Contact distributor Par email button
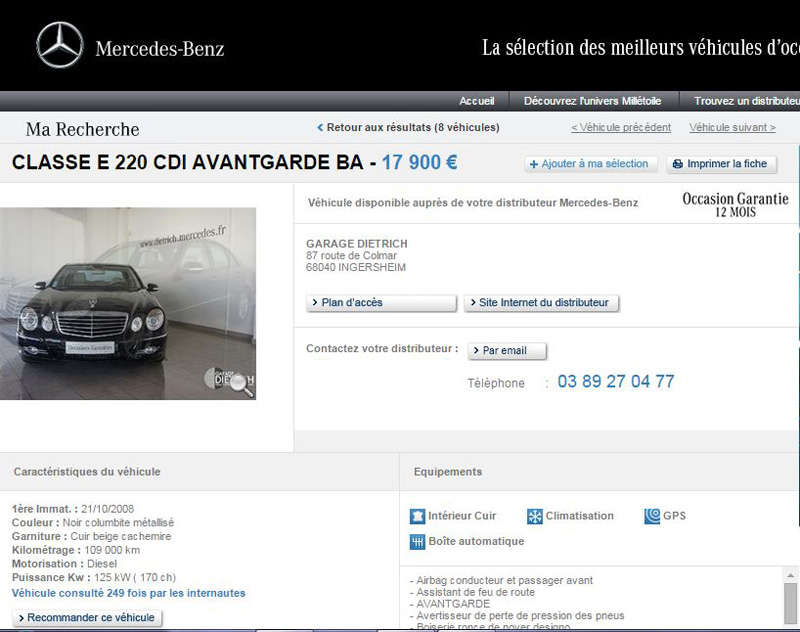 point(507,351)
